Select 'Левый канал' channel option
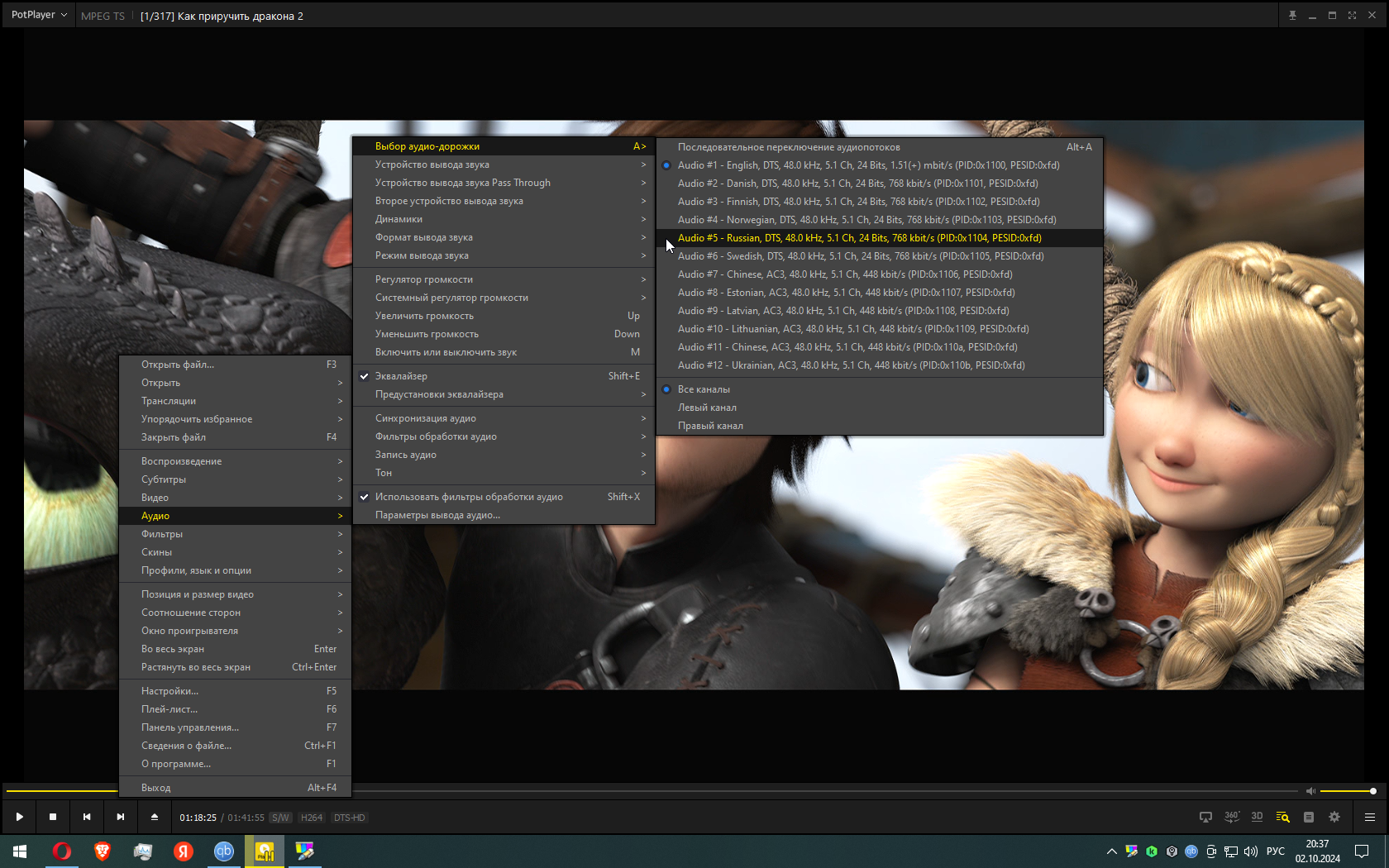Screen dimensions: 1389x868 tap(880, 408)
